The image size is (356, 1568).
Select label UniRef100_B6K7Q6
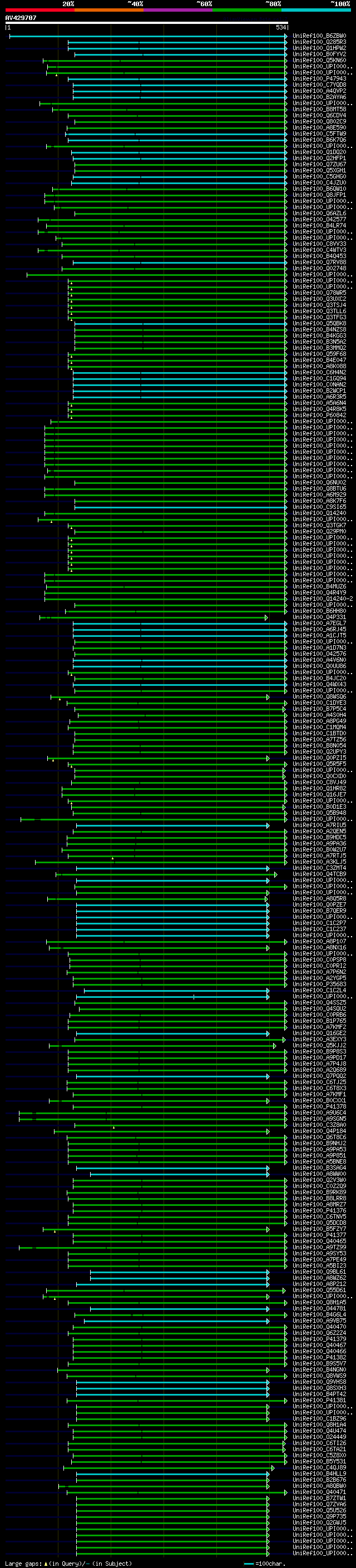319,140
